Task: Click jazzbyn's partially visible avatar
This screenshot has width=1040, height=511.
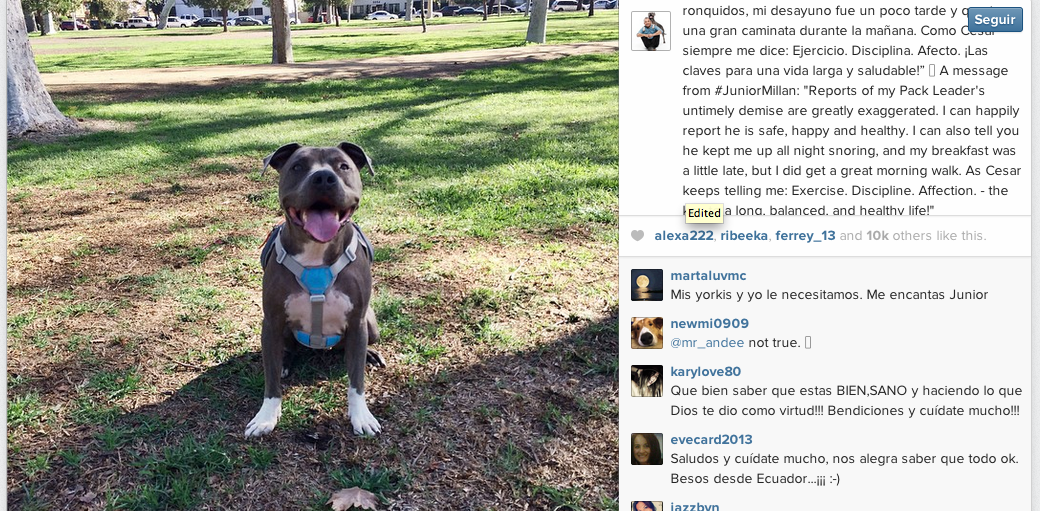Action: click(647, 506)
